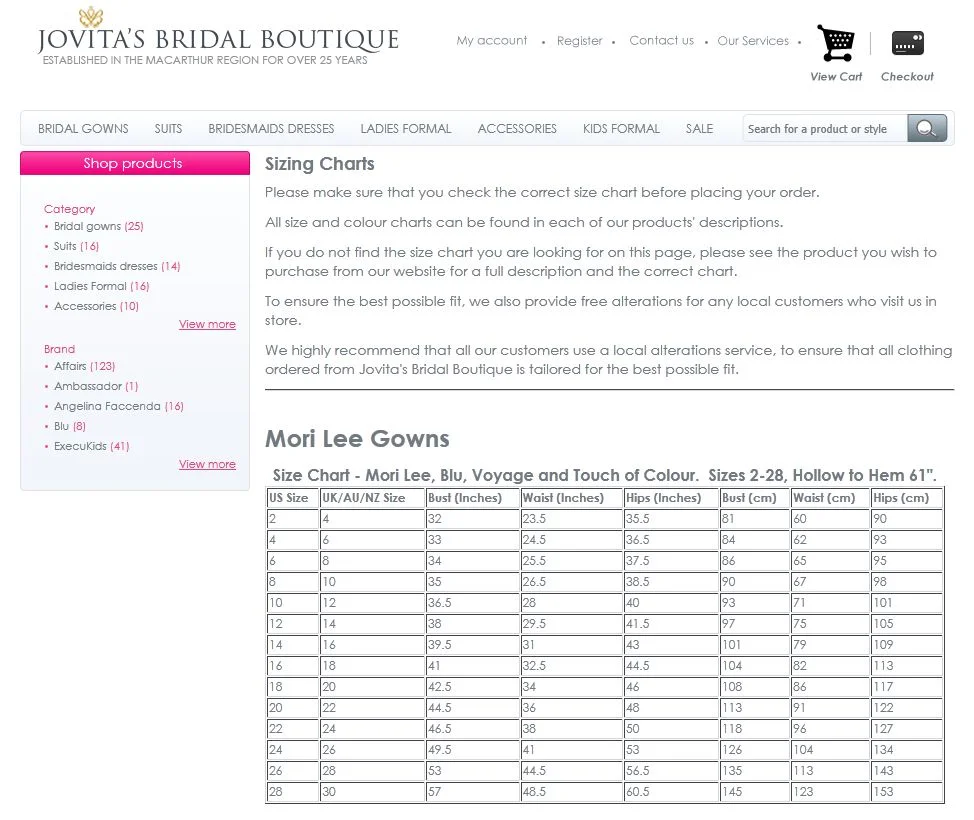Click the Size Chart title caption
Image resolution: width=974 pixels, height=820 pixels.
click(x=604, y=475)
